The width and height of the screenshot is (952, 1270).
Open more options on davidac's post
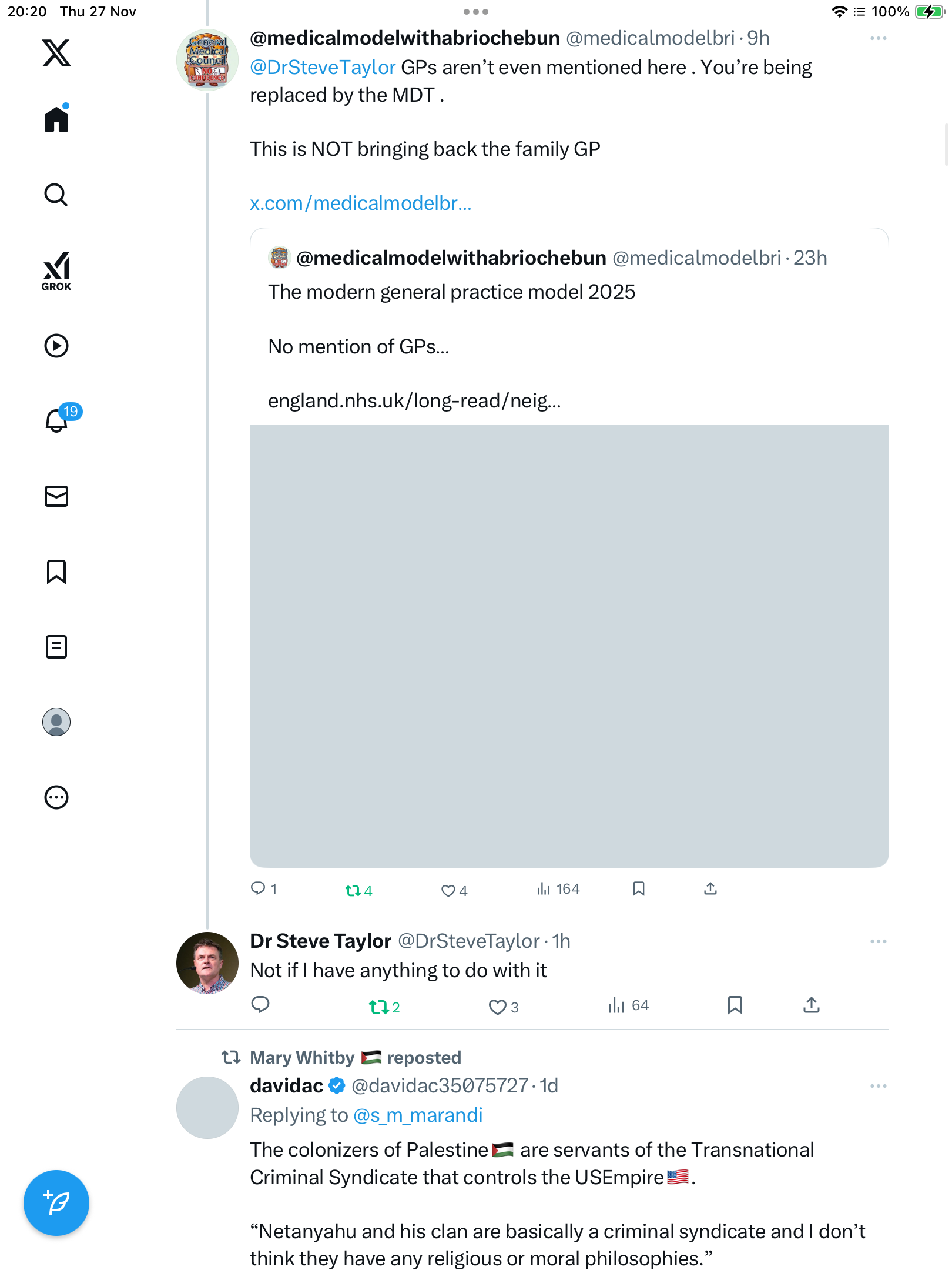[x=878, y=1086]
